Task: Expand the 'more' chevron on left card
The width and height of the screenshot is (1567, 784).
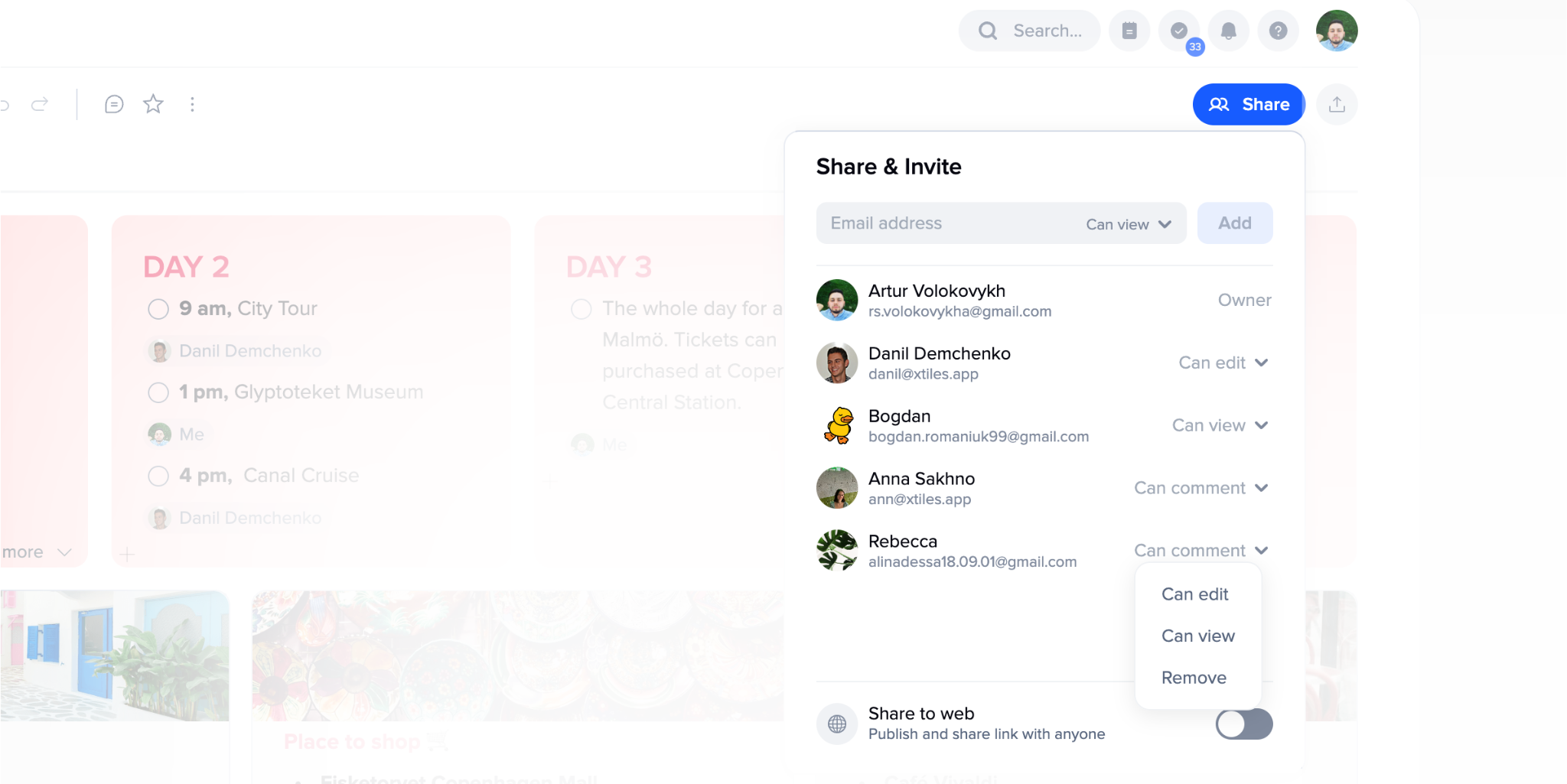Action: click(65, 552)
